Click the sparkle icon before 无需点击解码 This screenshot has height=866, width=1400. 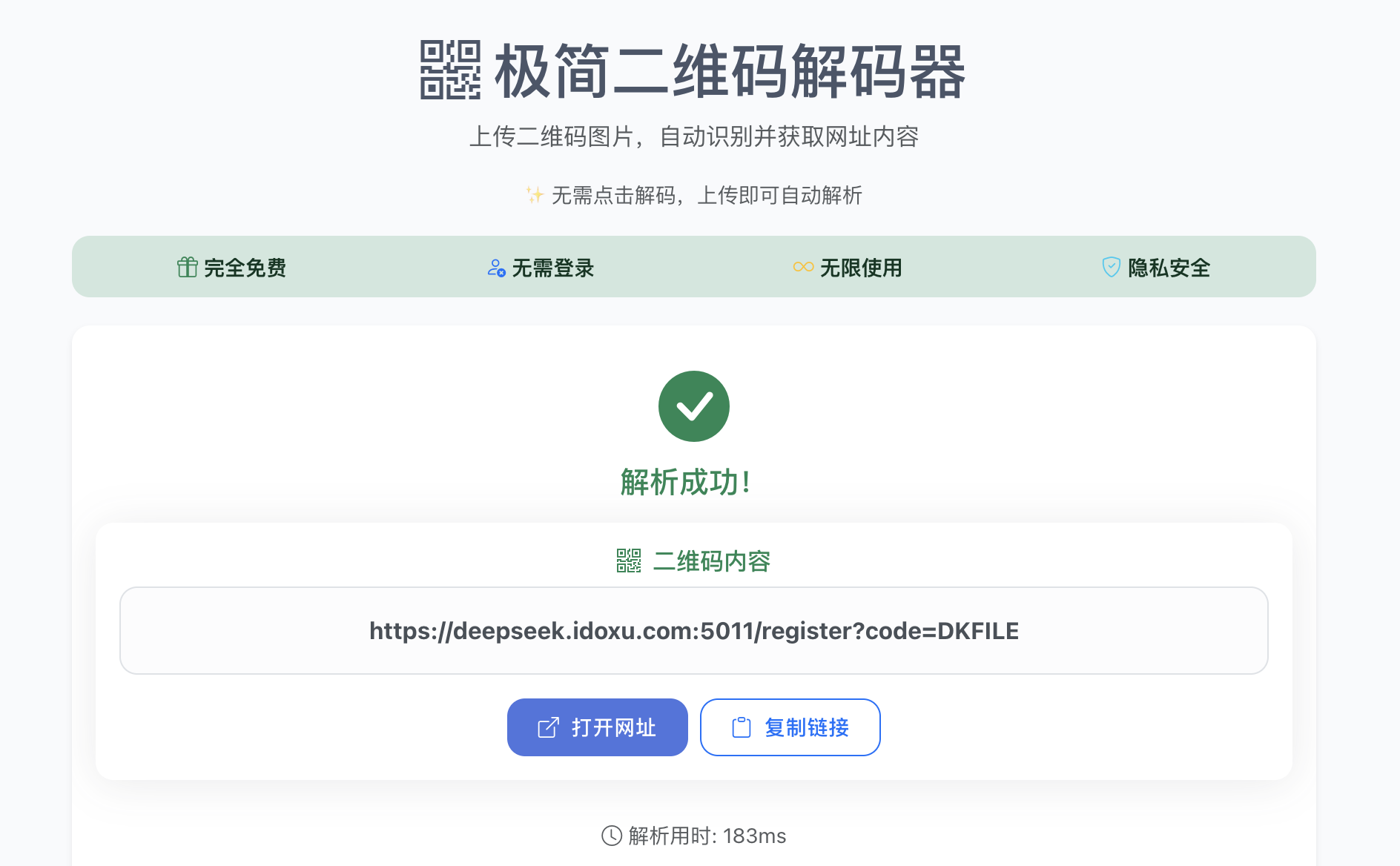[x=535, y=195]
